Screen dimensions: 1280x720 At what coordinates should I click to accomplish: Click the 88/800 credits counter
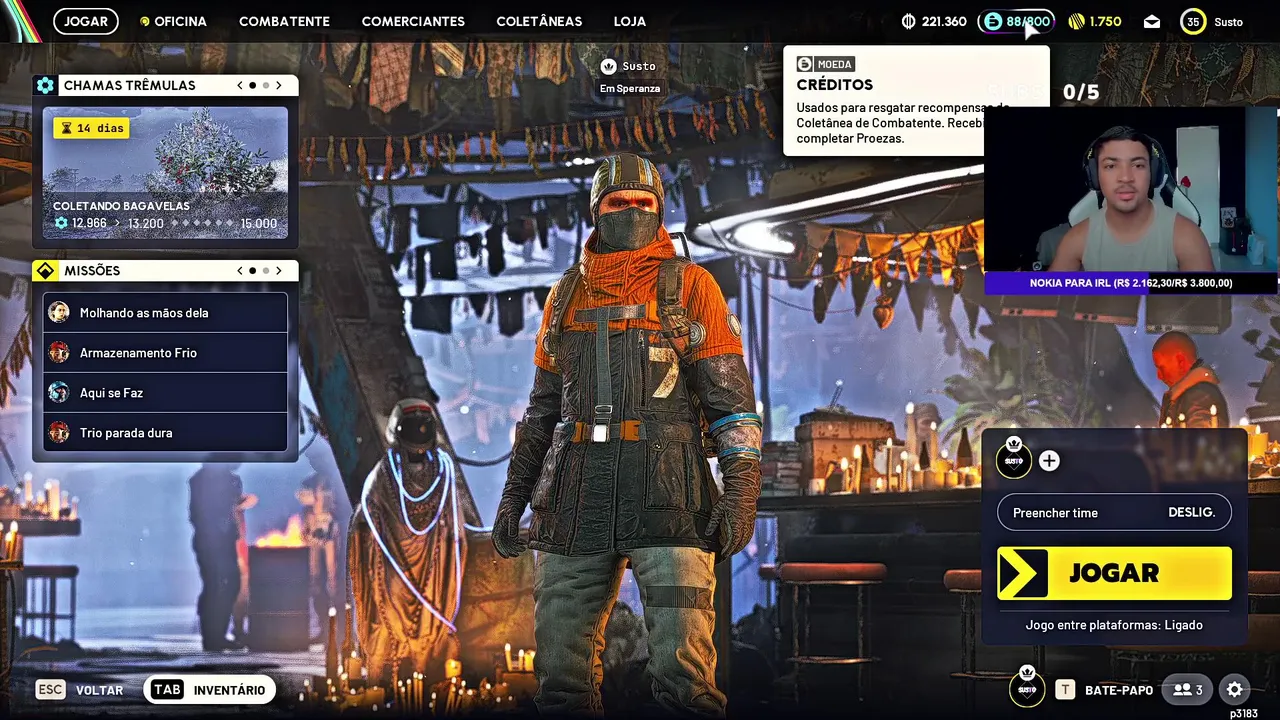pyautogui.click(x=1016, y=21)
